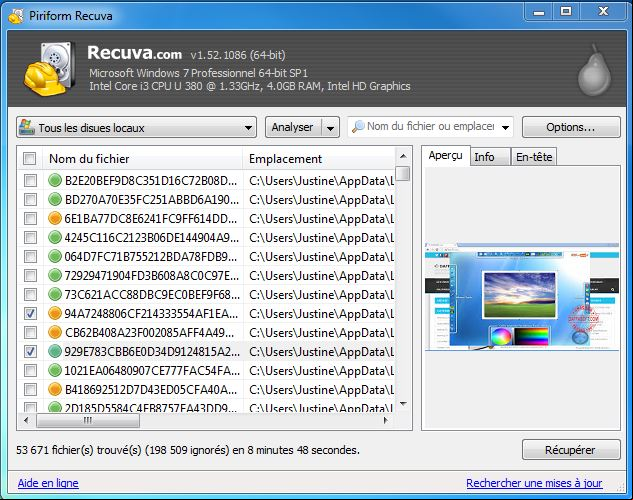Uncheck the 94A7248806CF214333554AF1EA file checkbox
This screenshot has width=633, height=500.
[30, 313]
